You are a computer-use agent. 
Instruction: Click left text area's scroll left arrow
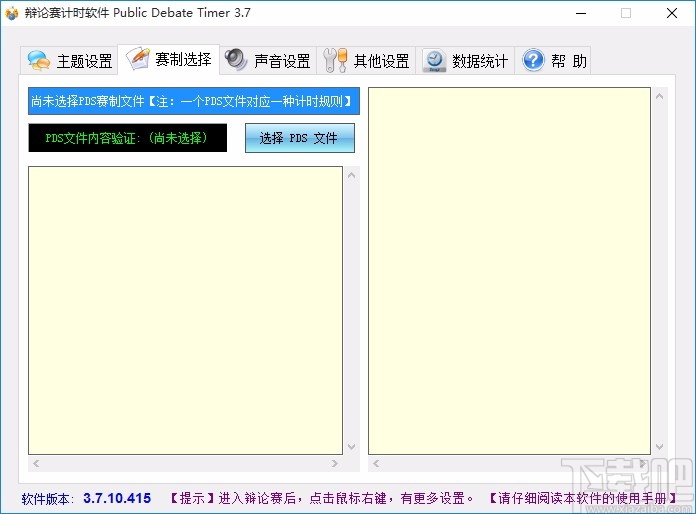pyautogui.click(x=36, y=463)
